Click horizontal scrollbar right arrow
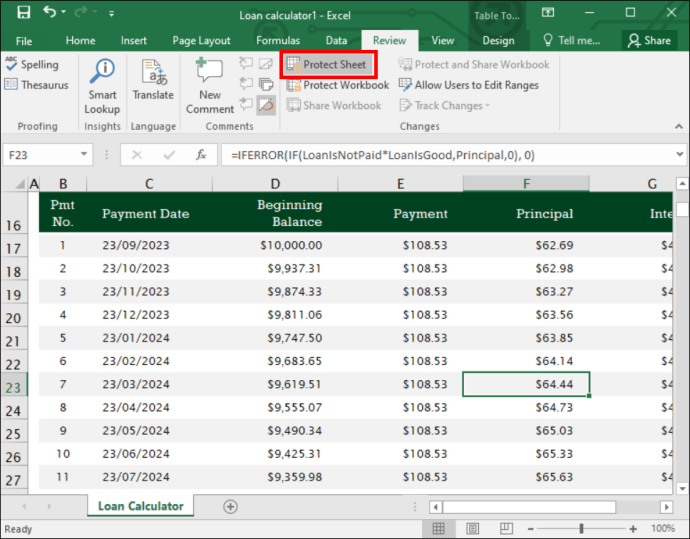 pos(667,507)
